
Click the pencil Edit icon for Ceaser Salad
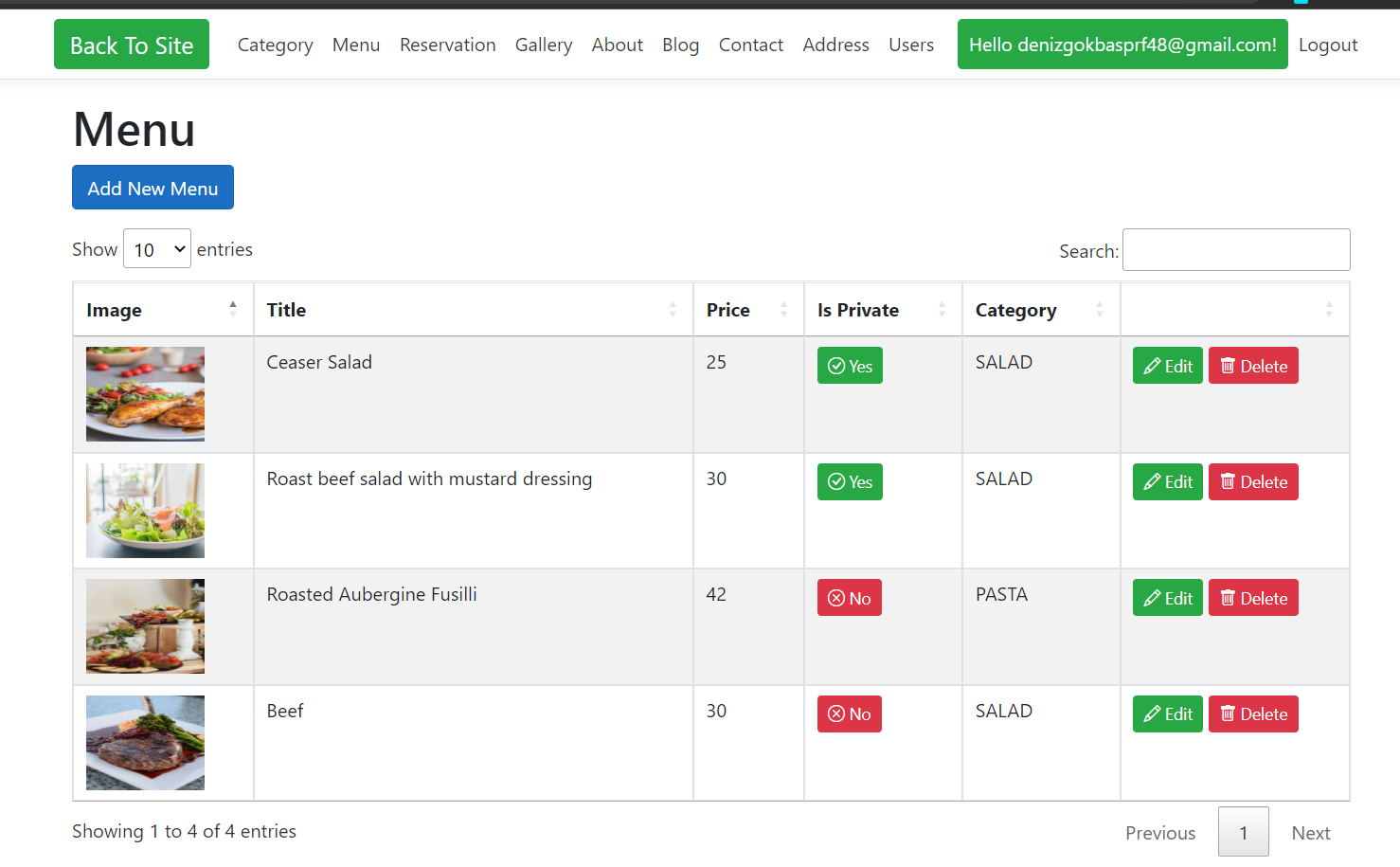1152,367
